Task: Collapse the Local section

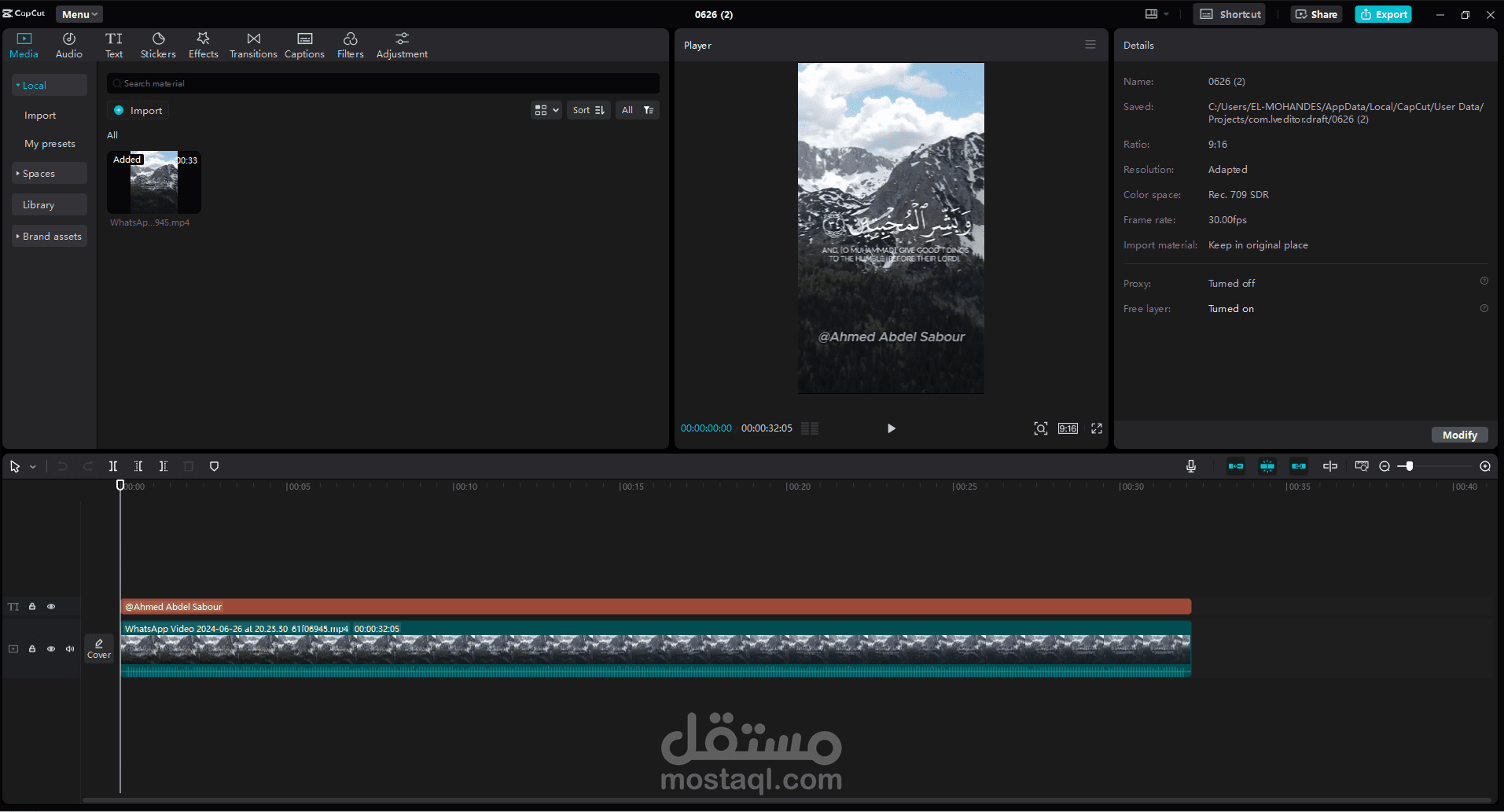Action: click(50, 85)
